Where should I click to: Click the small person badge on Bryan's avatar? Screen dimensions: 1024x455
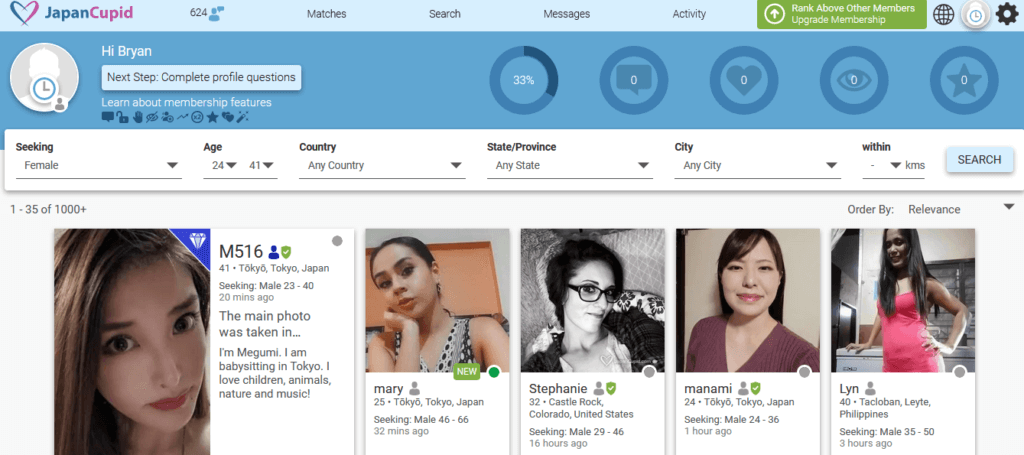coord(60,104)
